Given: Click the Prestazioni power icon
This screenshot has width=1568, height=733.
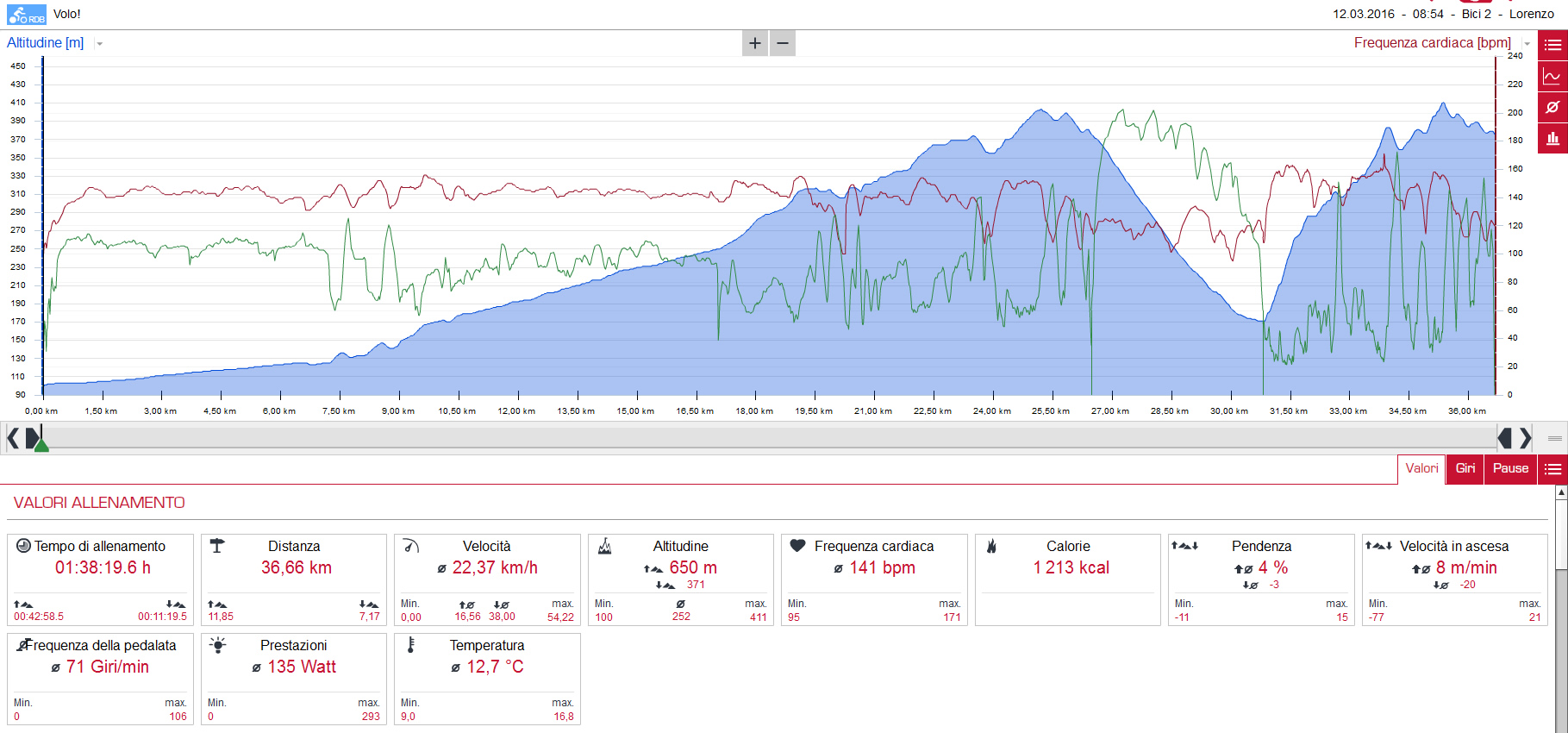Looking at the screenshot, I should coord(218,645).
